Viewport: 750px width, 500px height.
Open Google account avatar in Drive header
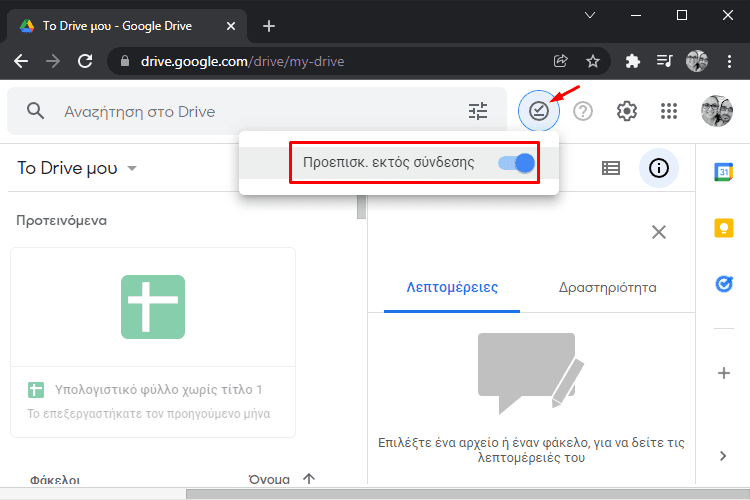(717, 111)
